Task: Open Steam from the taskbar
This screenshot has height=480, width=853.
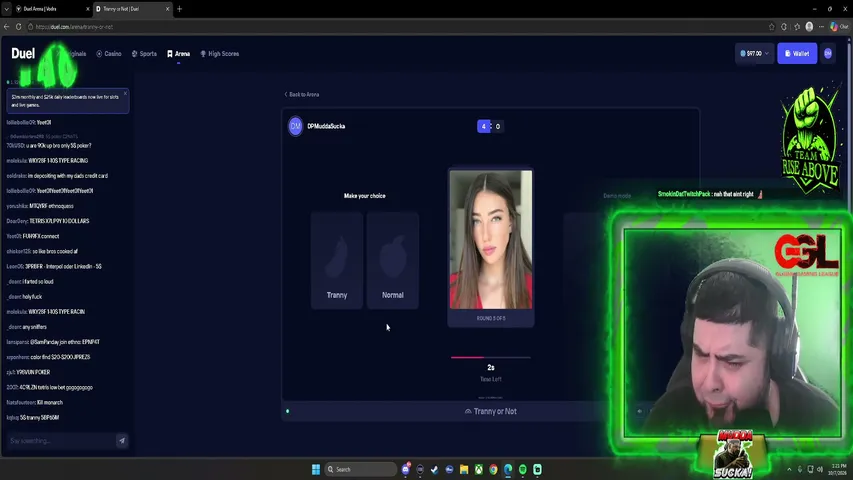Action: pyautogui.click(x=435, y=469)
